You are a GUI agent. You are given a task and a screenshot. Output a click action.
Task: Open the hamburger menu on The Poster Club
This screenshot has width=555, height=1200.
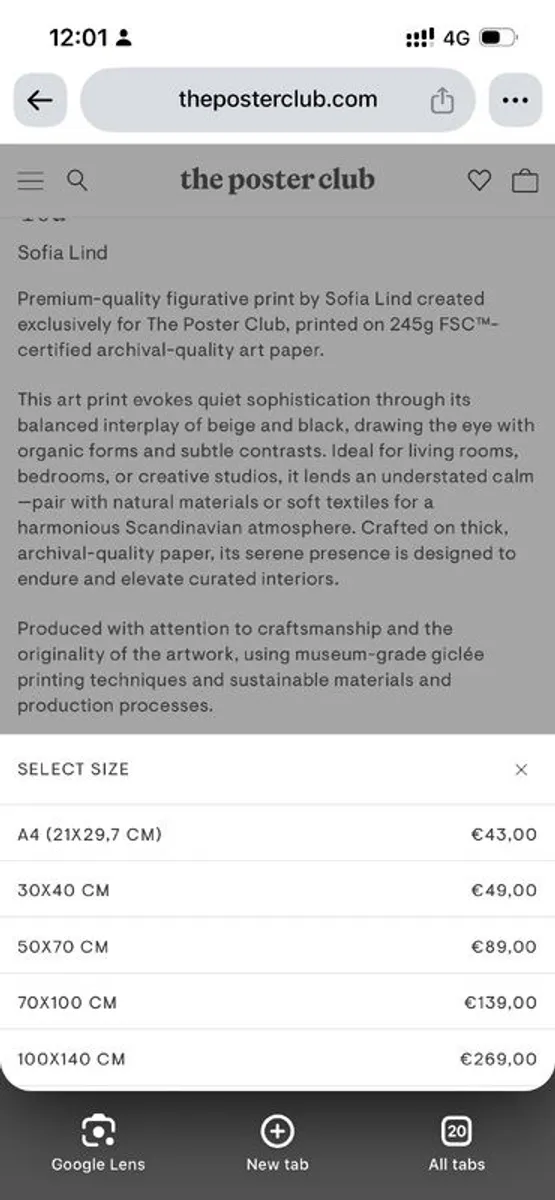coord(31,180)
